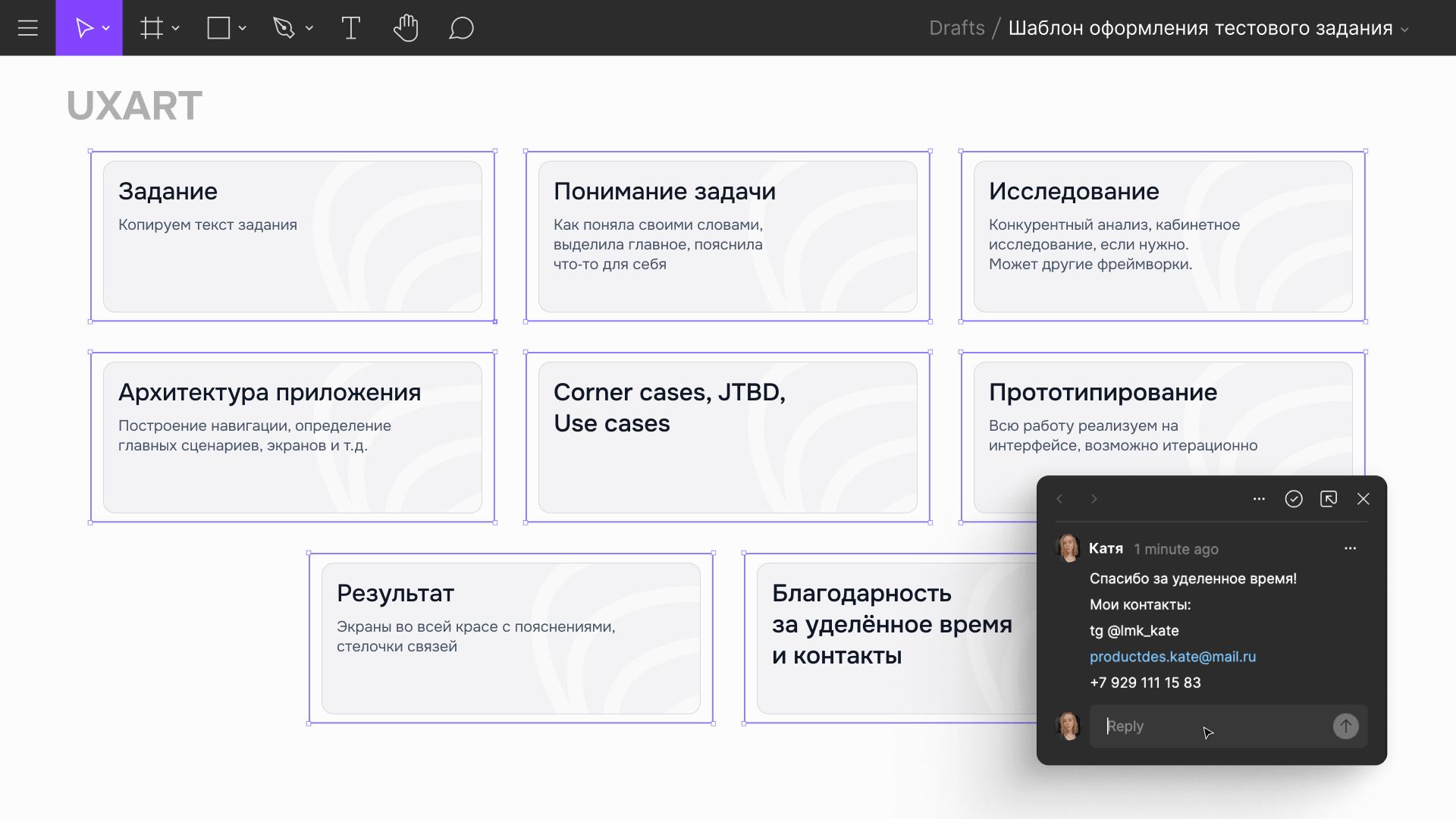Viewport: 1456px width, 819px height.
Task: Open the Move tool dropdown
Action: (106, 28)
